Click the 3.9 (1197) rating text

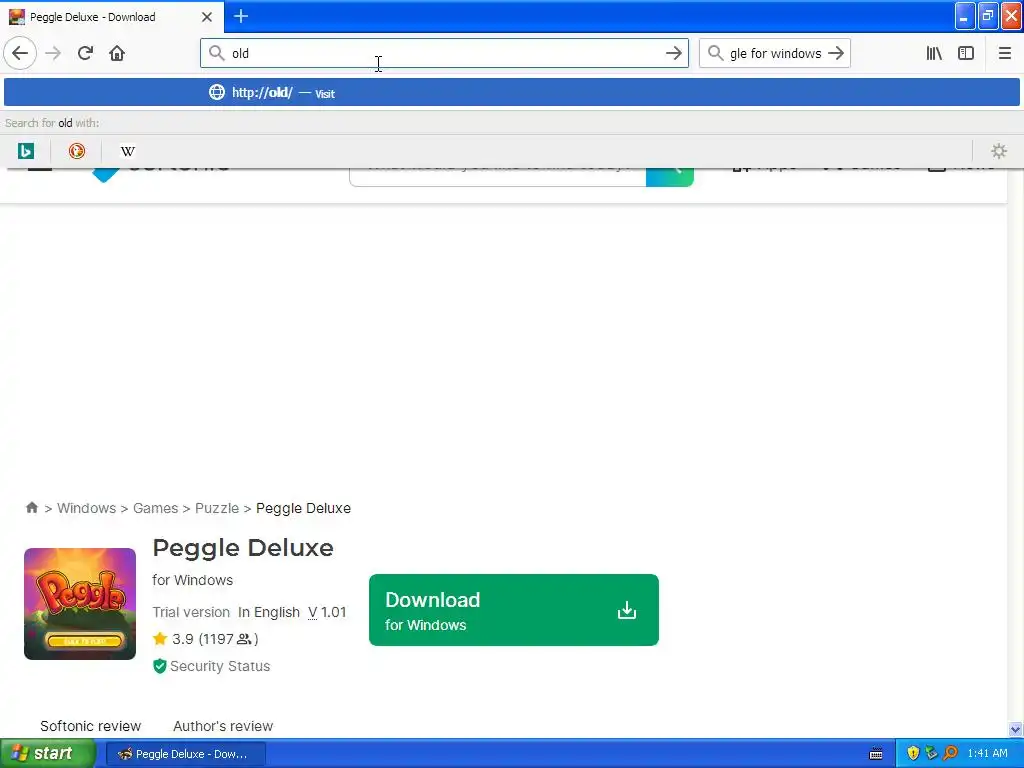[215, 639]
